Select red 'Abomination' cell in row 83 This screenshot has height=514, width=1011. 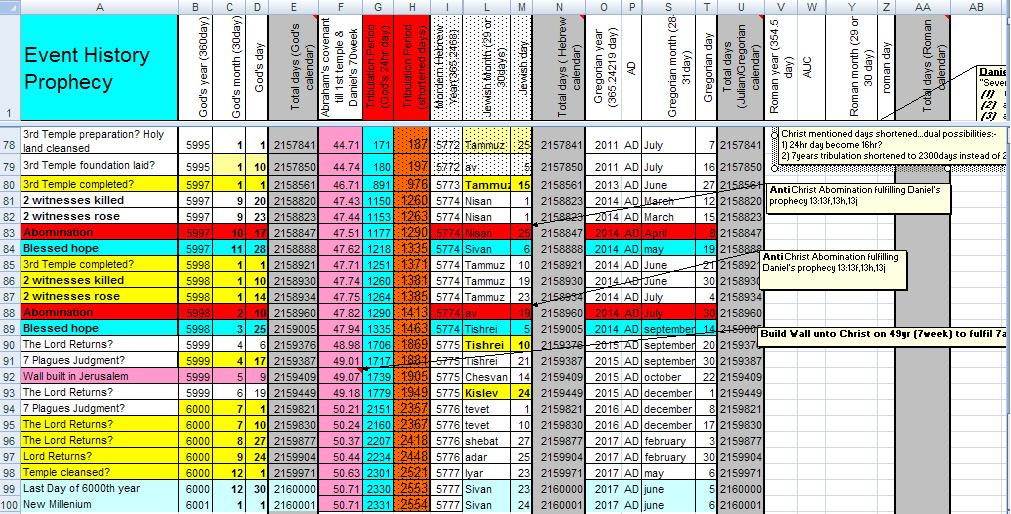(99, 232)
